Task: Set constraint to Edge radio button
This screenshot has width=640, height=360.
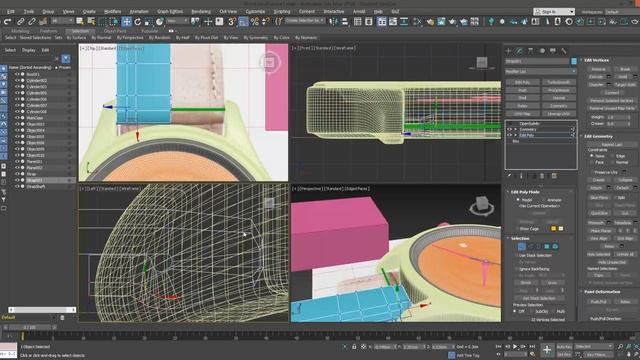Action: pyautogui.click(x=612, y=156)
